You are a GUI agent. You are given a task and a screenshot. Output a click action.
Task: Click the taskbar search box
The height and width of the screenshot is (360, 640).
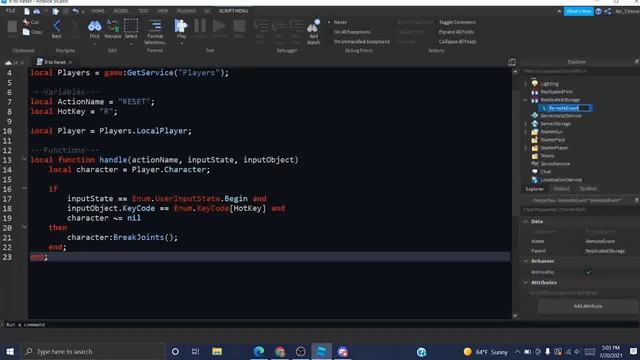point(92,351)
